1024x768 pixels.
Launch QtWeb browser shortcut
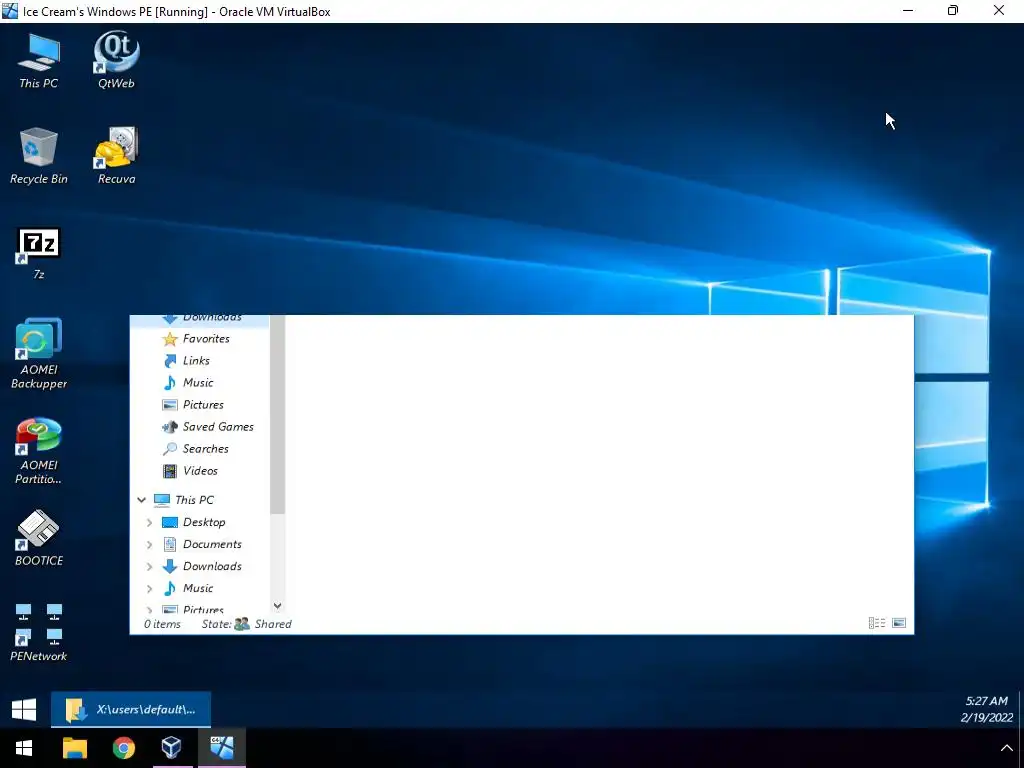click(x=116, y=59)
